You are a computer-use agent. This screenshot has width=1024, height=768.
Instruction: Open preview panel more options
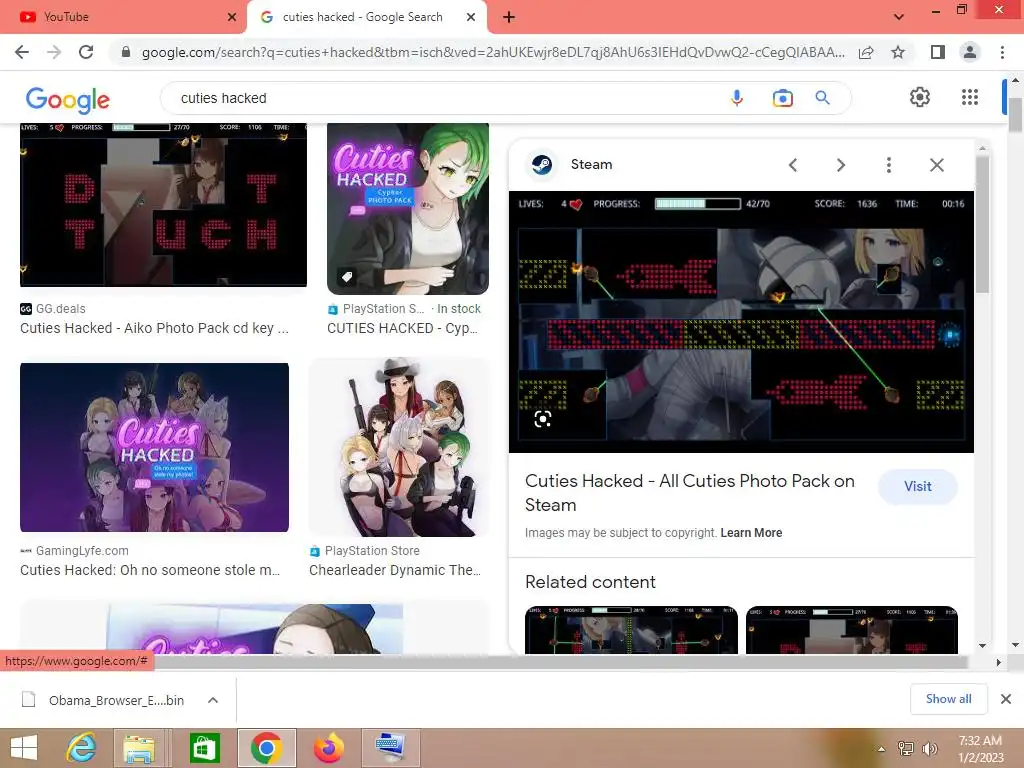click(x=889, y=165)
